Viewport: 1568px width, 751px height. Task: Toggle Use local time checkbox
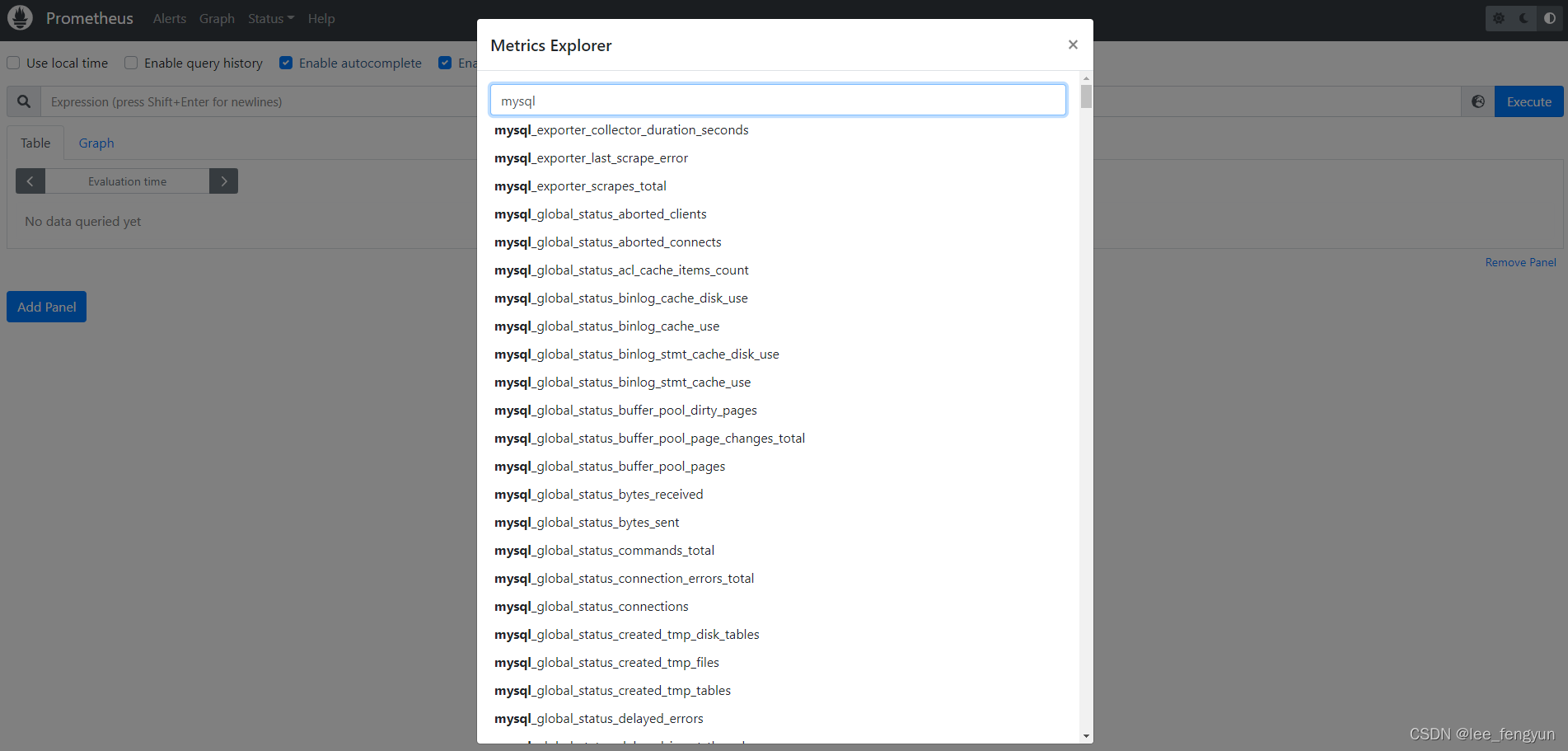pos(13,63)
